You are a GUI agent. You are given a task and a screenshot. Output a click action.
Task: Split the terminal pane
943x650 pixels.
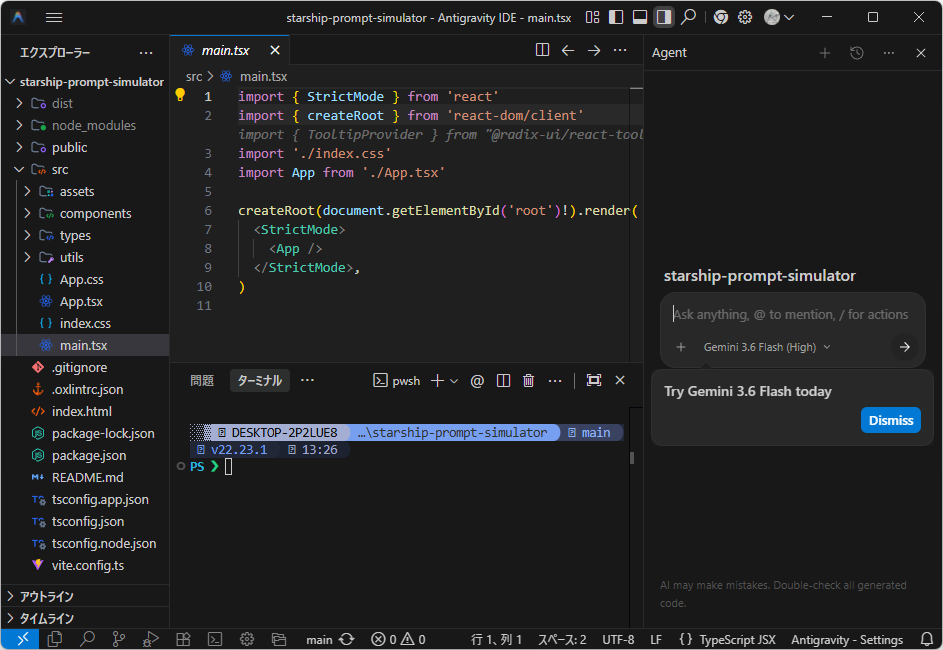click(x=503, y=381)
